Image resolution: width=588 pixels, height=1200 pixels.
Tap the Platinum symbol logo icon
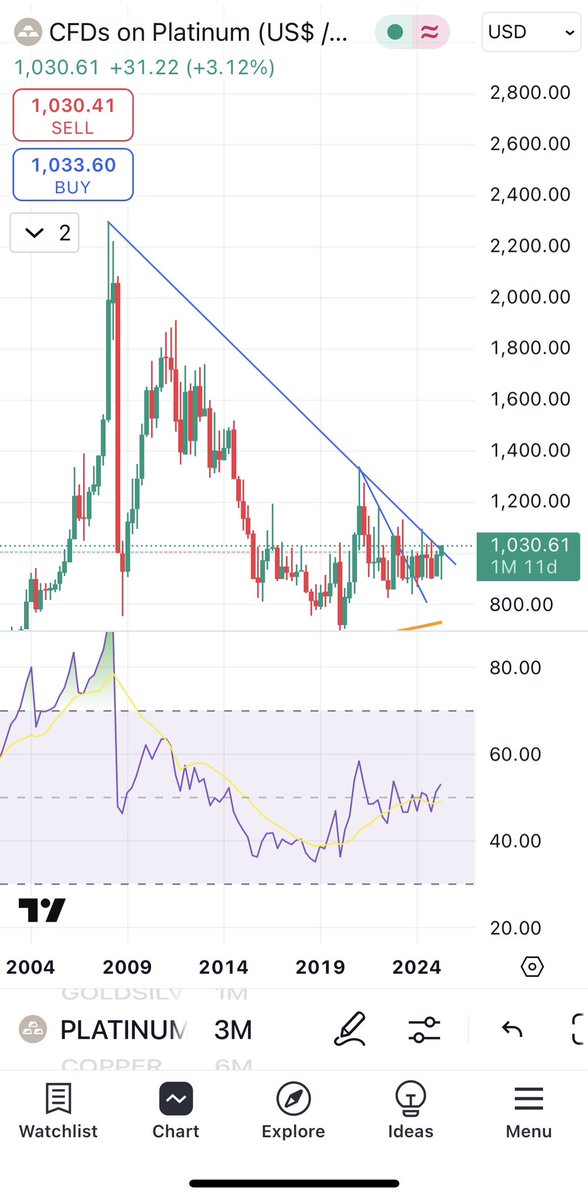point(26,33)
